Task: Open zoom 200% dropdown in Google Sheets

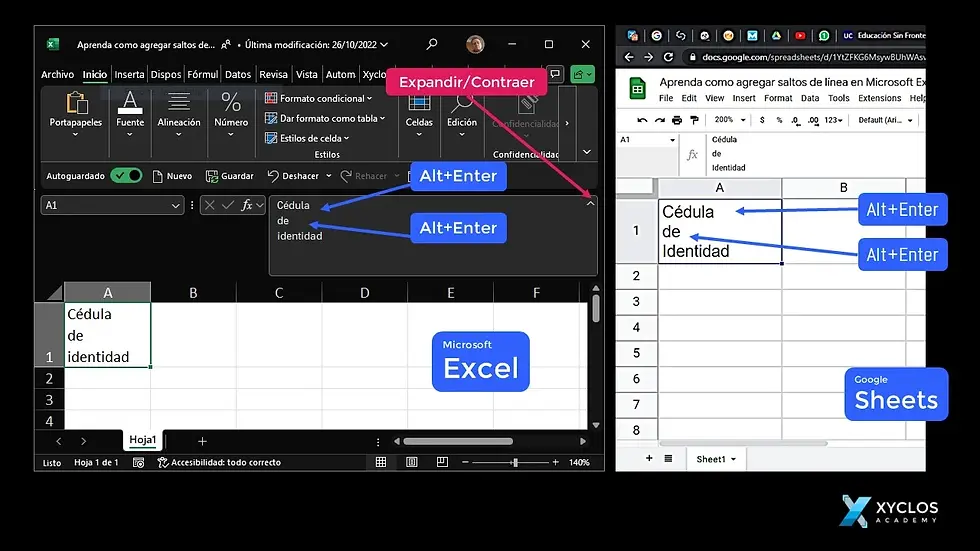Action: (x=730, y=120)
